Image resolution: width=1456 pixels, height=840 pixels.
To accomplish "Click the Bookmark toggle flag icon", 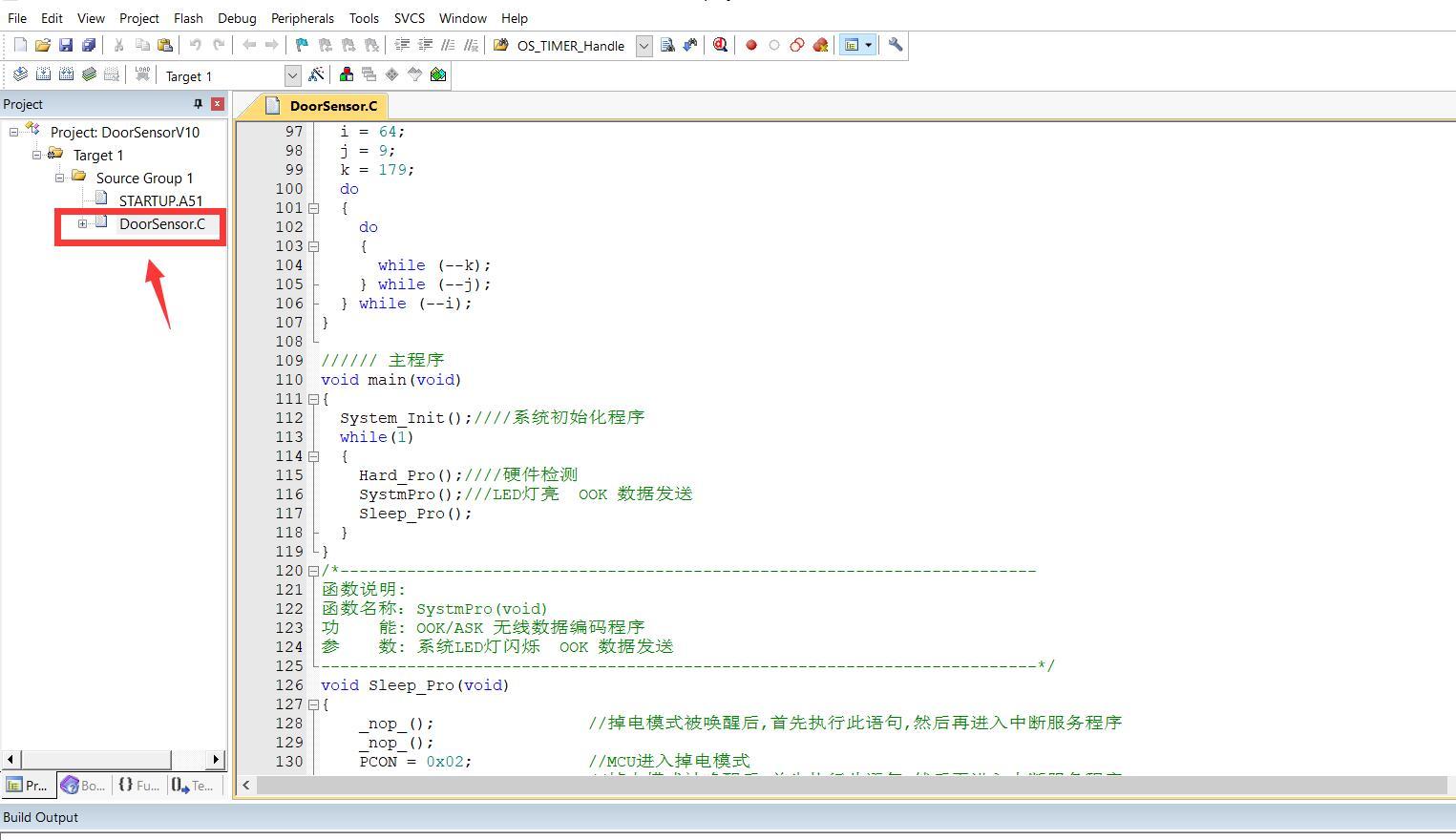I will click(x=302, y=45).
